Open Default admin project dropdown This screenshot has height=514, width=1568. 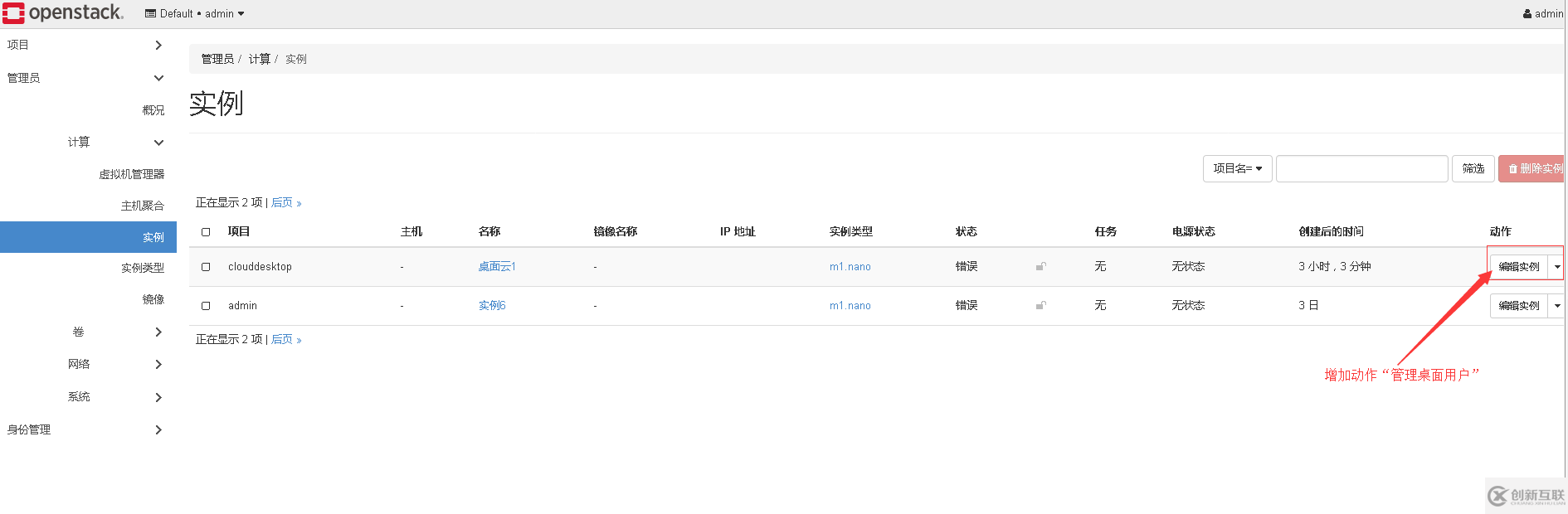click(x=195, y=14)
